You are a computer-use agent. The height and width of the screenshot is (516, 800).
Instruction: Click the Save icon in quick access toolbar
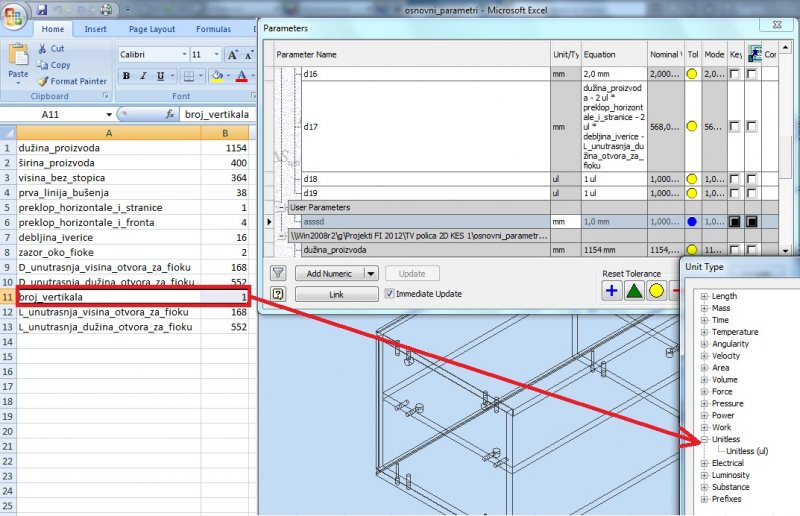click(x=42, y=9)
